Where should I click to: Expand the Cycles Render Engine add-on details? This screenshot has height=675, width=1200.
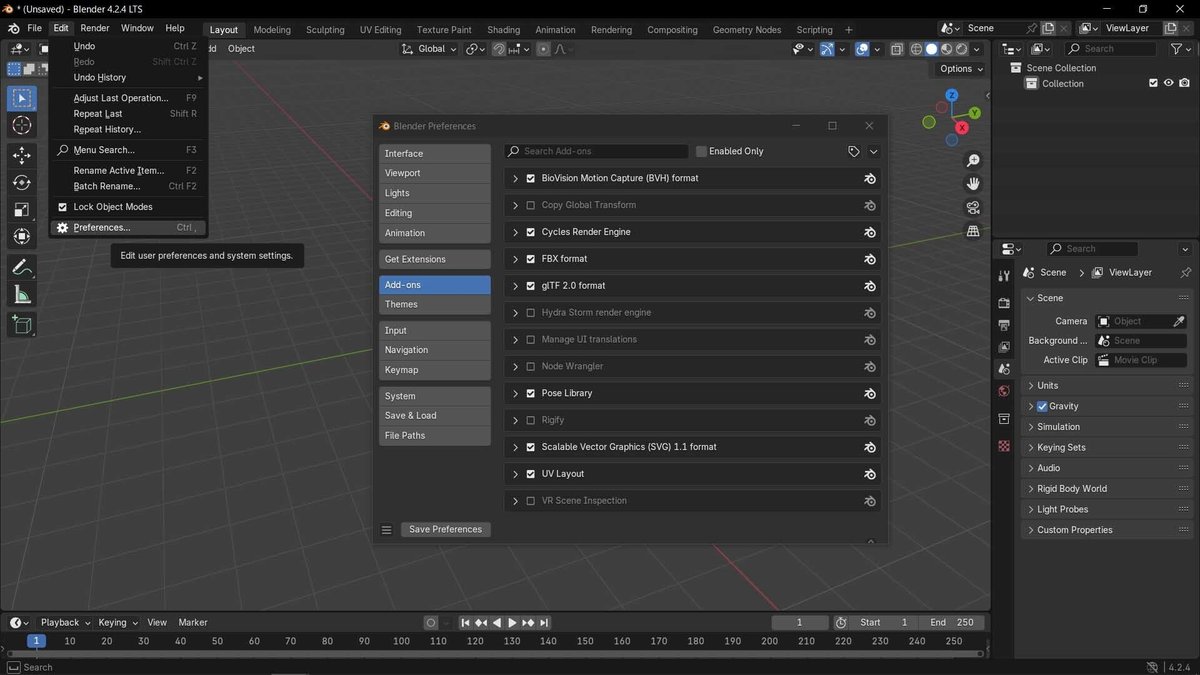tap(515, 231)
